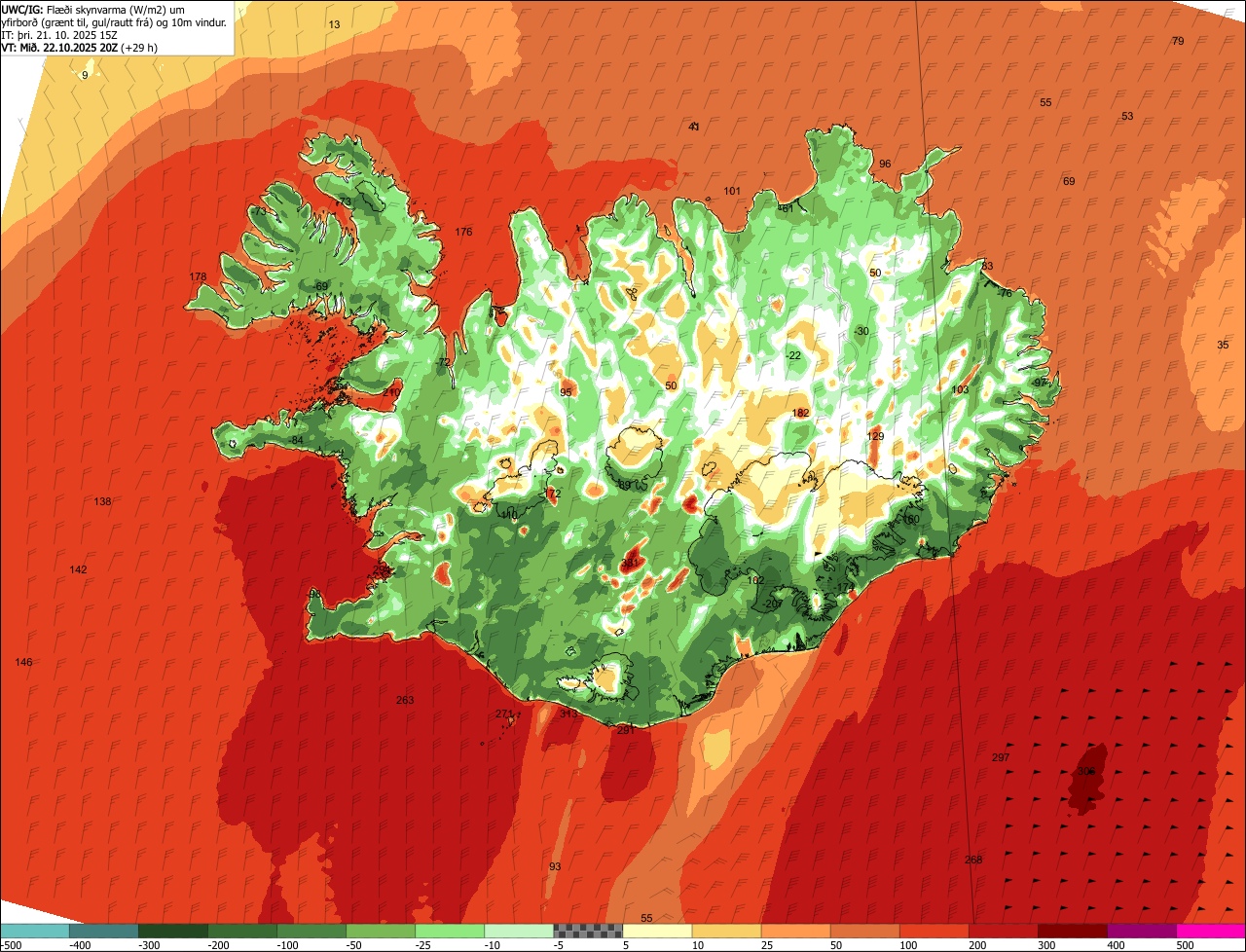Click the legend color between 100 and 200
This screenshot has width=1246, height=952.
point(934,931)
